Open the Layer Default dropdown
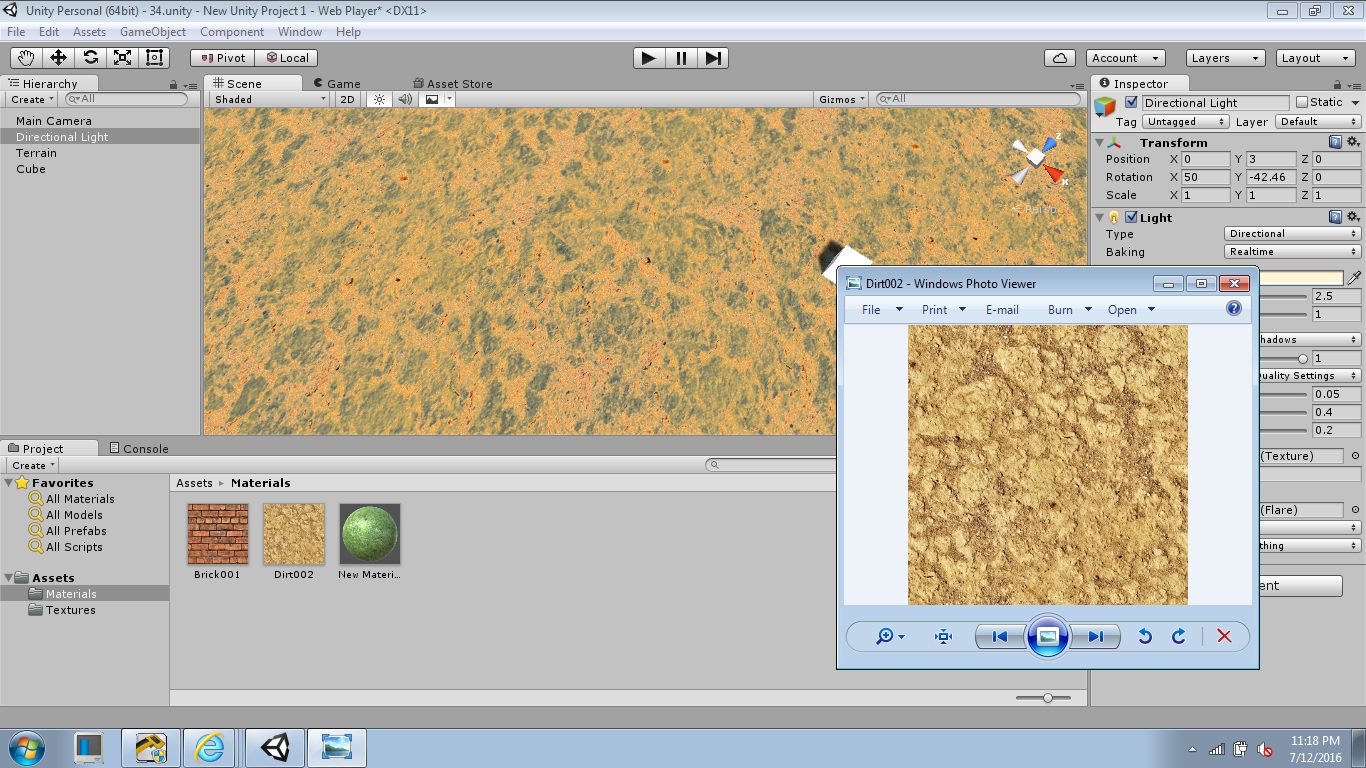1366x768 pixels. click(1319, 121)
